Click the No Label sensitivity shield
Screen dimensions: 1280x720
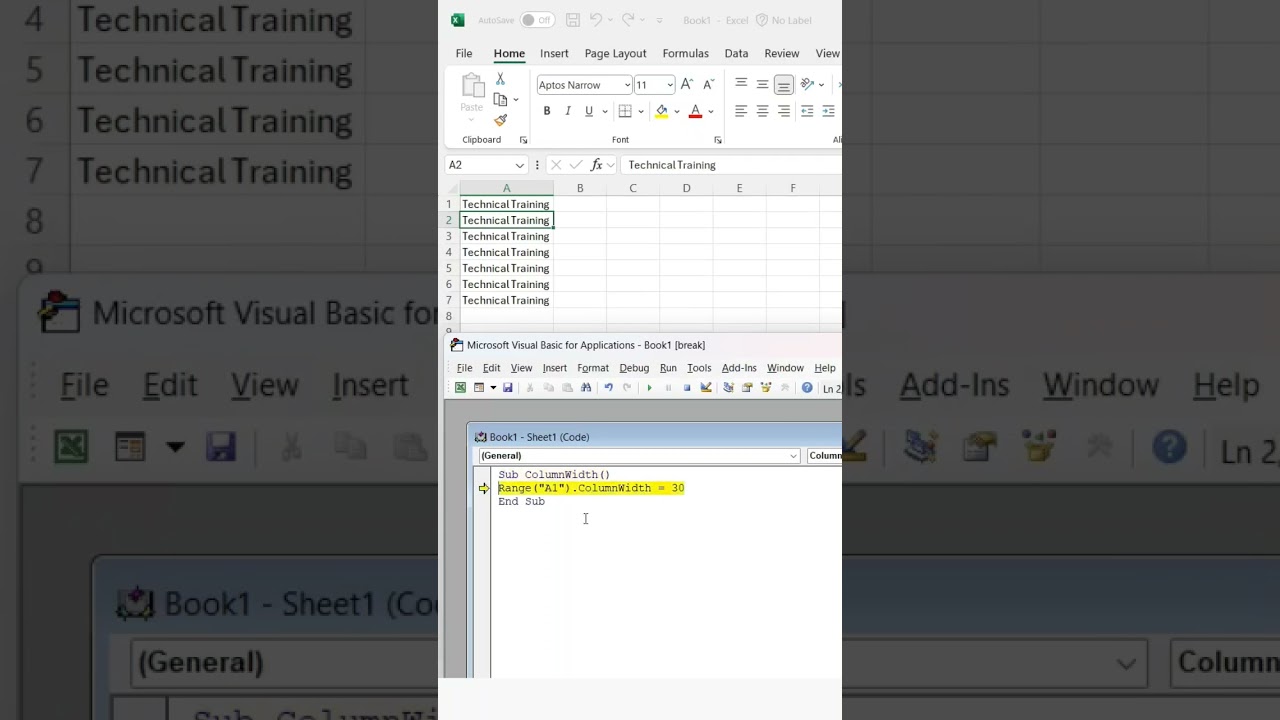click(762, 20)
